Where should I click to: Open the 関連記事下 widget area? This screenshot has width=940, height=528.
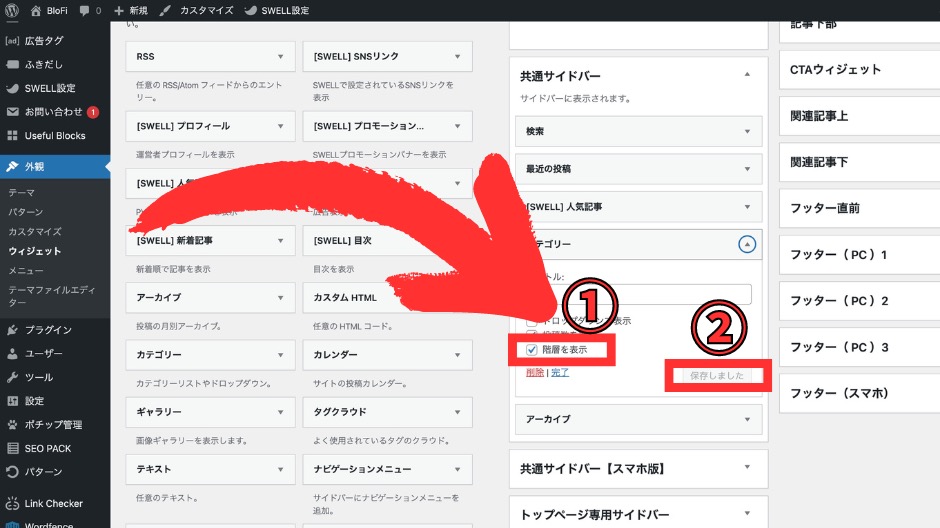(860, 162)
